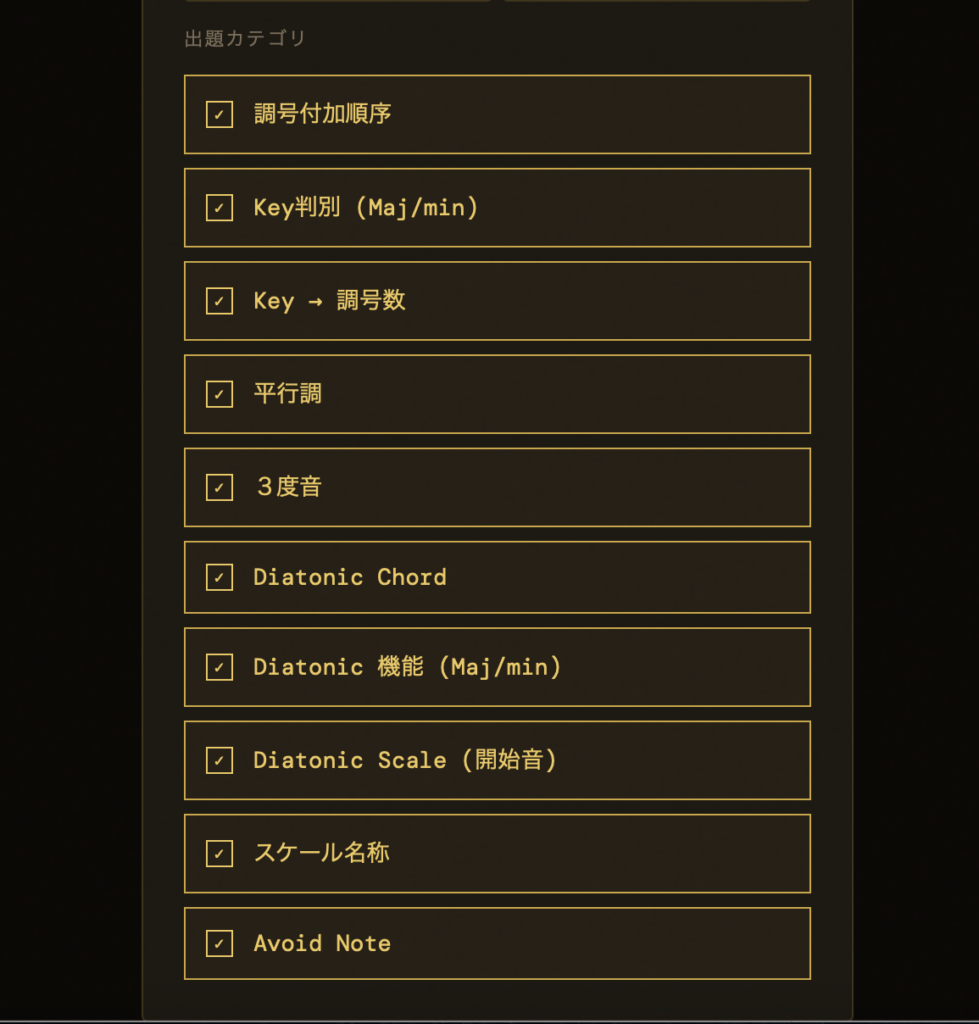Screen dimensions: 979x1024
Task: Click the Diatonic Scale (開始音) label text
Action: [405, 760]
